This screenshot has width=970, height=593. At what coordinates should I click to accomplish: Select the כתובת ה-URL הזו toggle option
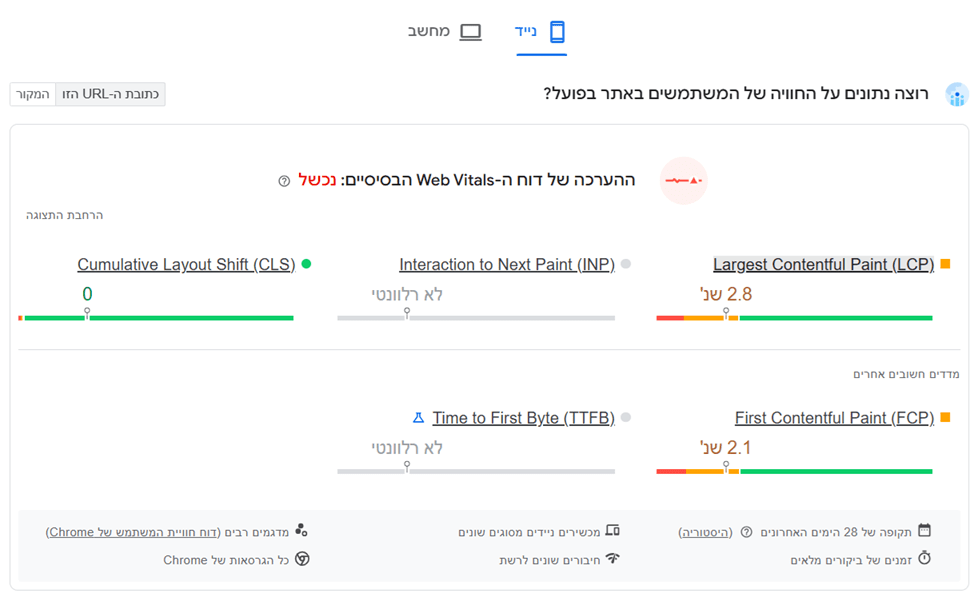pyautogui.click(x=110, y=94)
